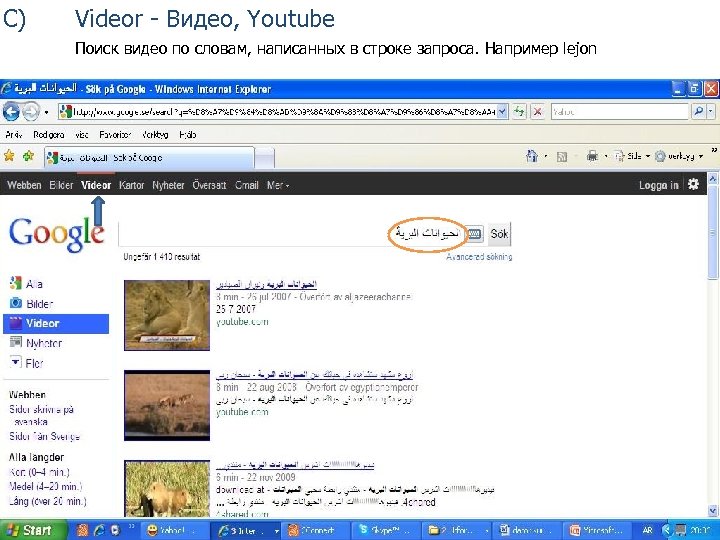Screen dimensions: 720x540
Task: Open the Avancerad sökning link
Action: [x=479, y=257]
